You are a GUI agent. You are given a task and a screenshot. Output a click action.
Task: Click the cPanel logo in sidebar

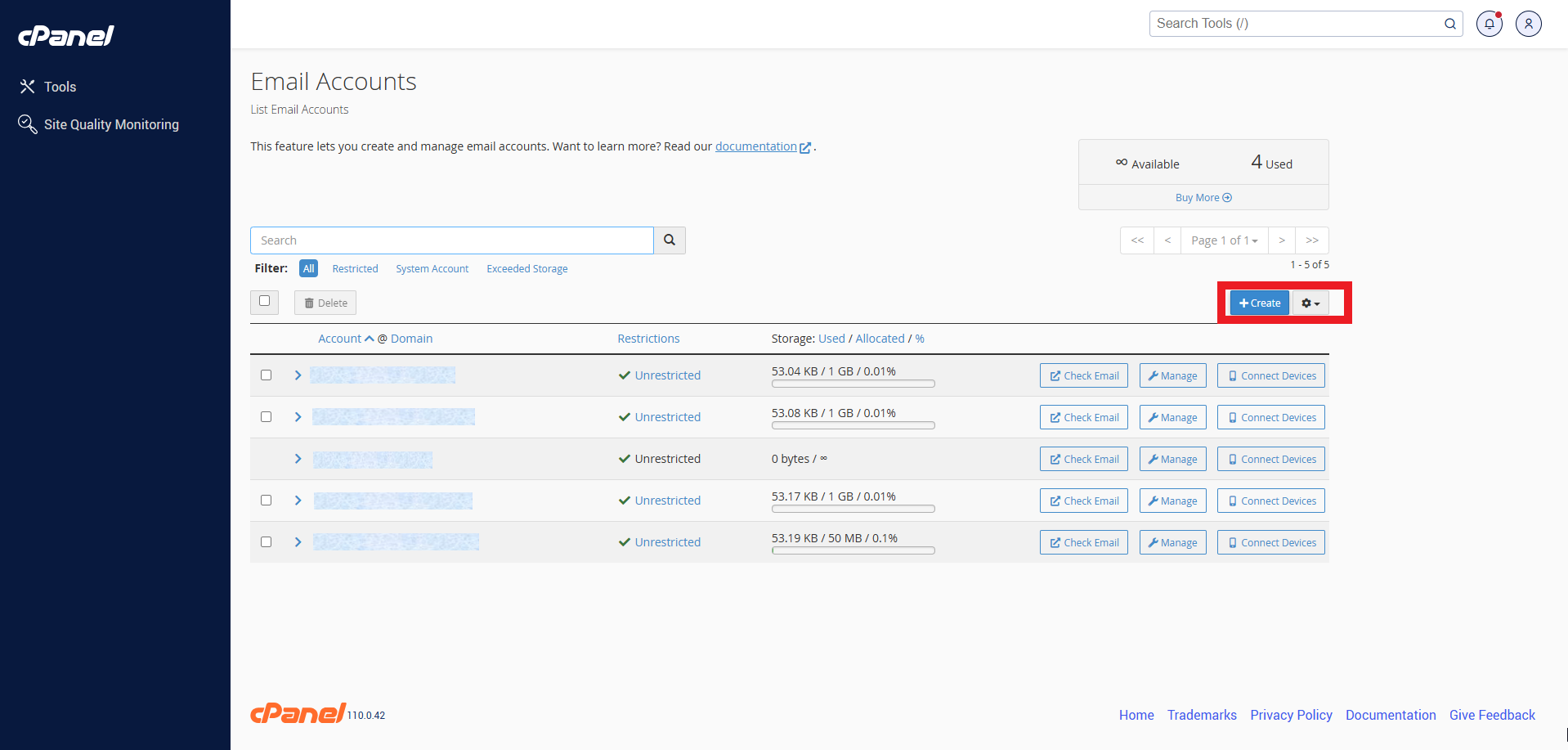(x=66, y=36)
